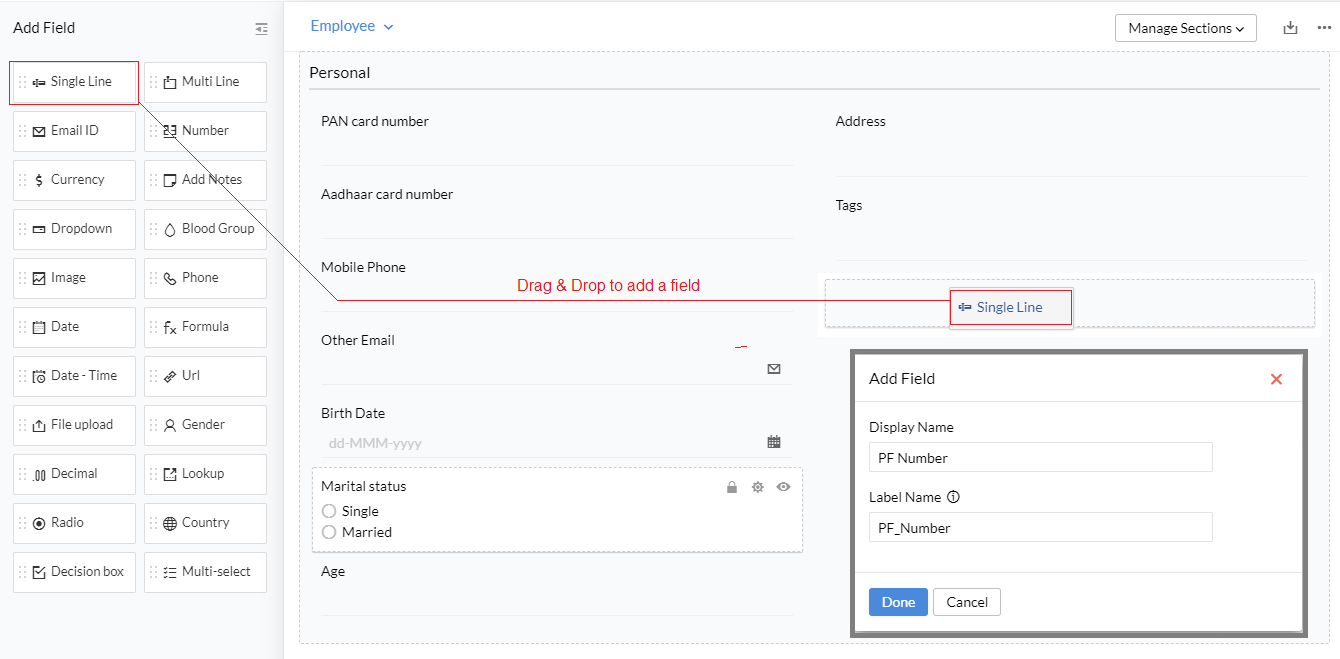Screen dimensions: 1340x659
Task: Lock the Marital status field
Action: [x=731, y=487]
